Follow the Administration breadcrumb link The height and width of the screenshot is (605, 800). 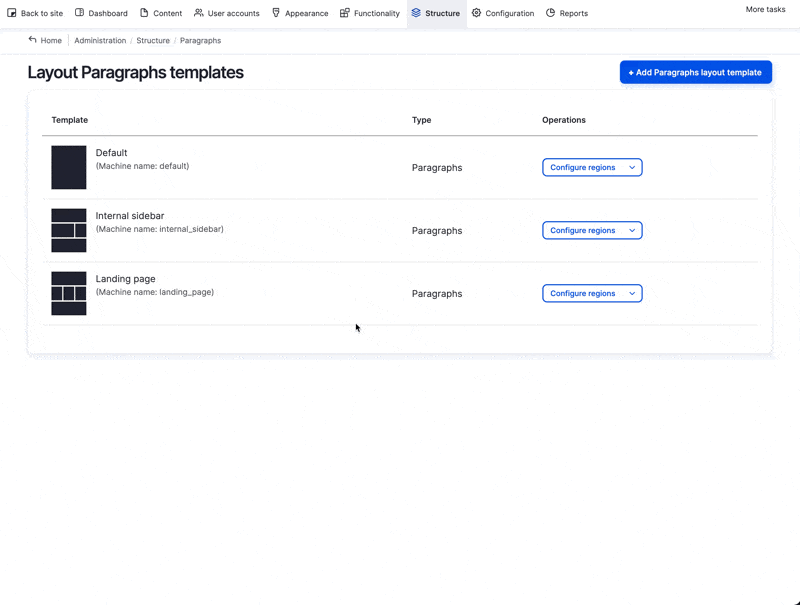click(x=100, y=40)
